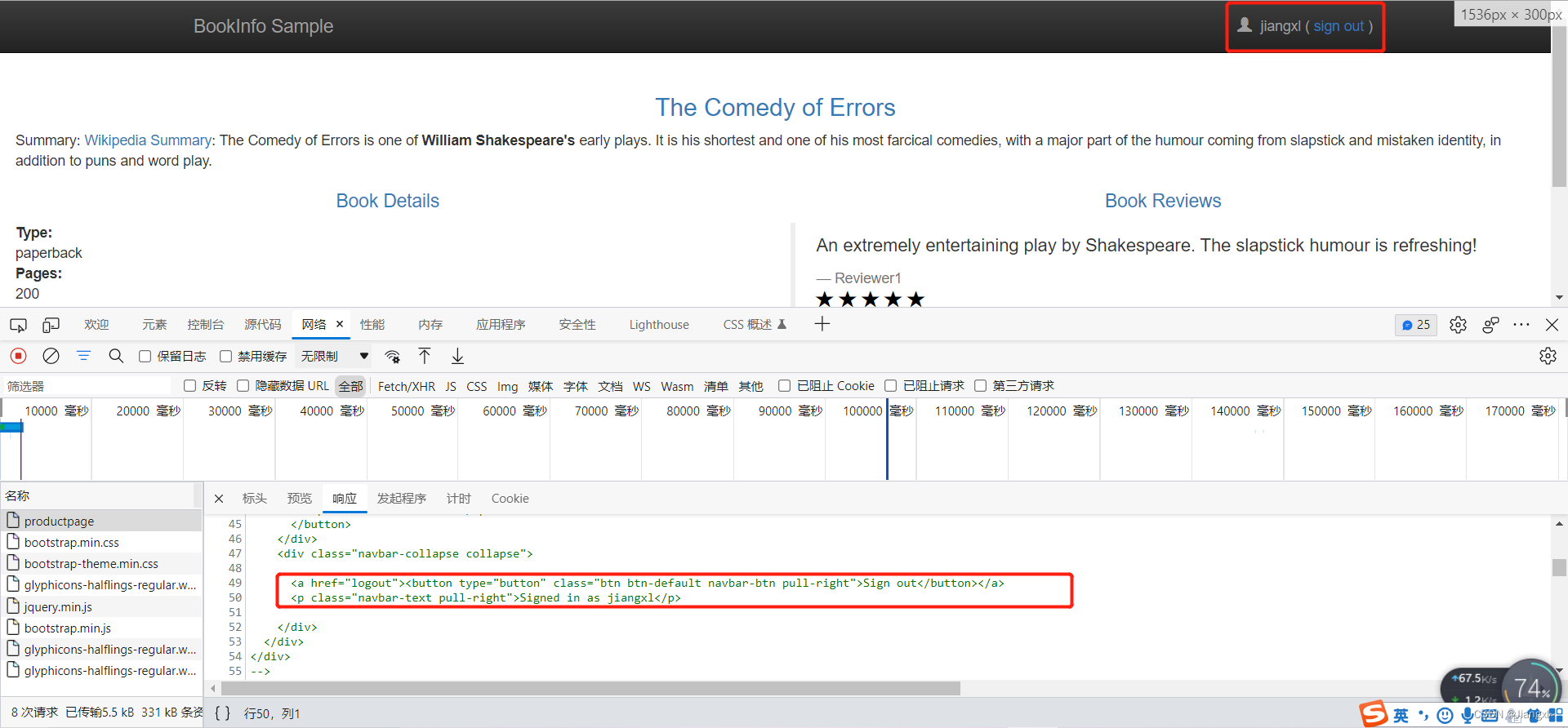The width and height of the screenshot is (1568, 728).
Task: Pretty print response with braces icon
Action: point(222,713)
